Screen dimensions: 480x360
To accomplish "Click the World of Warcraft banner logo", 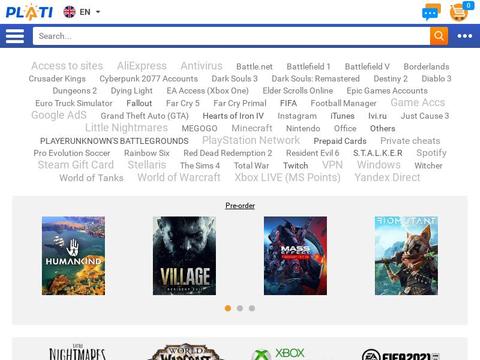I will (185, 352).
